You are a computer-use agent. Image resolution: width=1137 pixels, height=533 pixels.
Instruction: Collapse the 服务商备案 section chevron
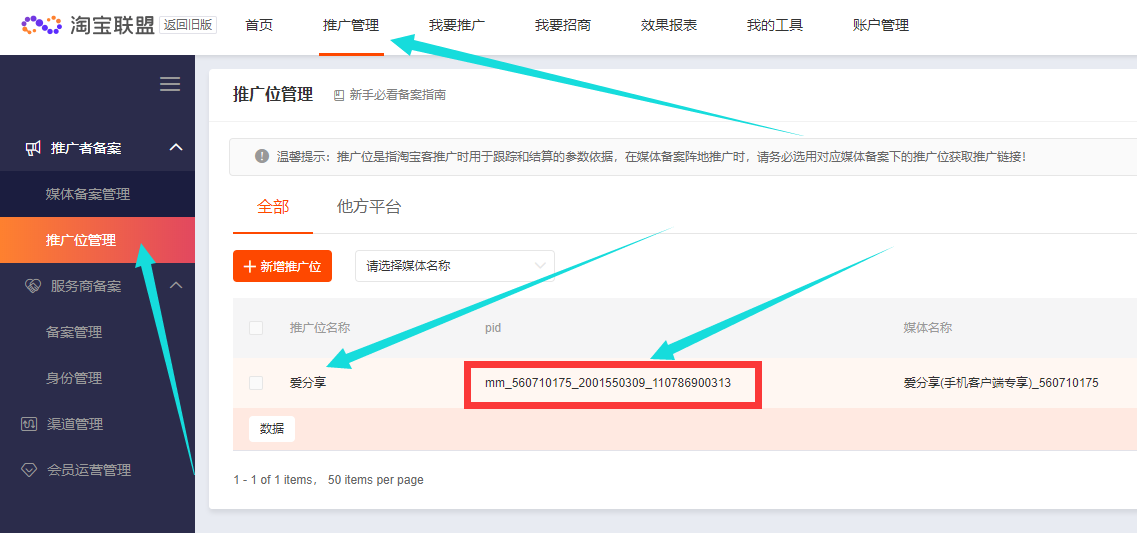(x=176, y=286)
